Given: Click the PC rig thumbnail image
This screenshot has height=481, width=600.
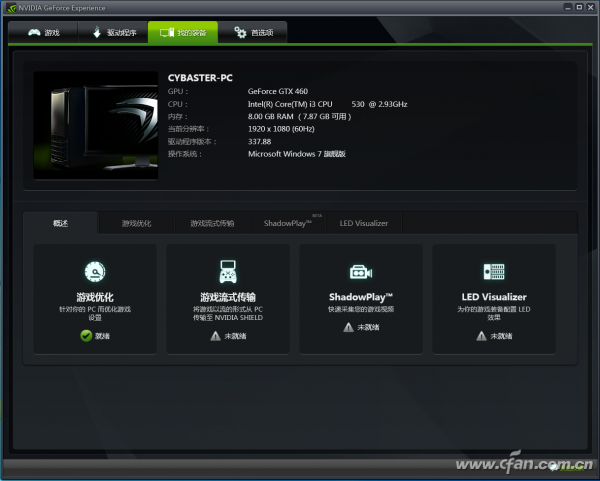Looking at the screenshot, I should (96, 125).
